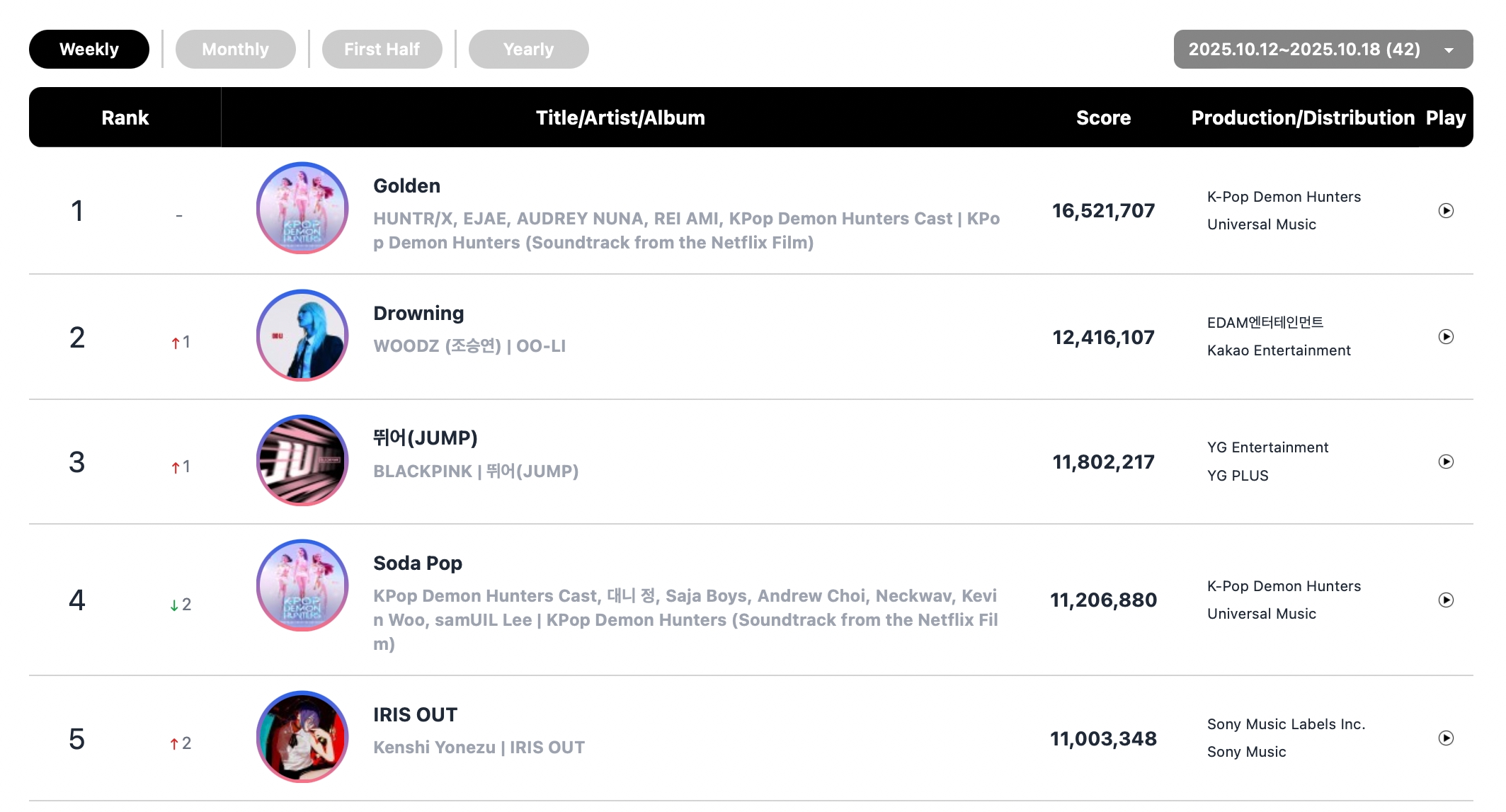Open the IRIS OUT cover artwork

[x=302, y=737]
